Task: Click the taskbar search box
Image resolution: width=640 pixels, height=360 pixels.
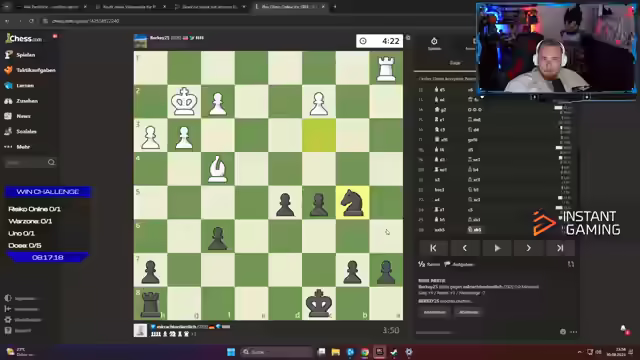Action: tap(276, 352)
